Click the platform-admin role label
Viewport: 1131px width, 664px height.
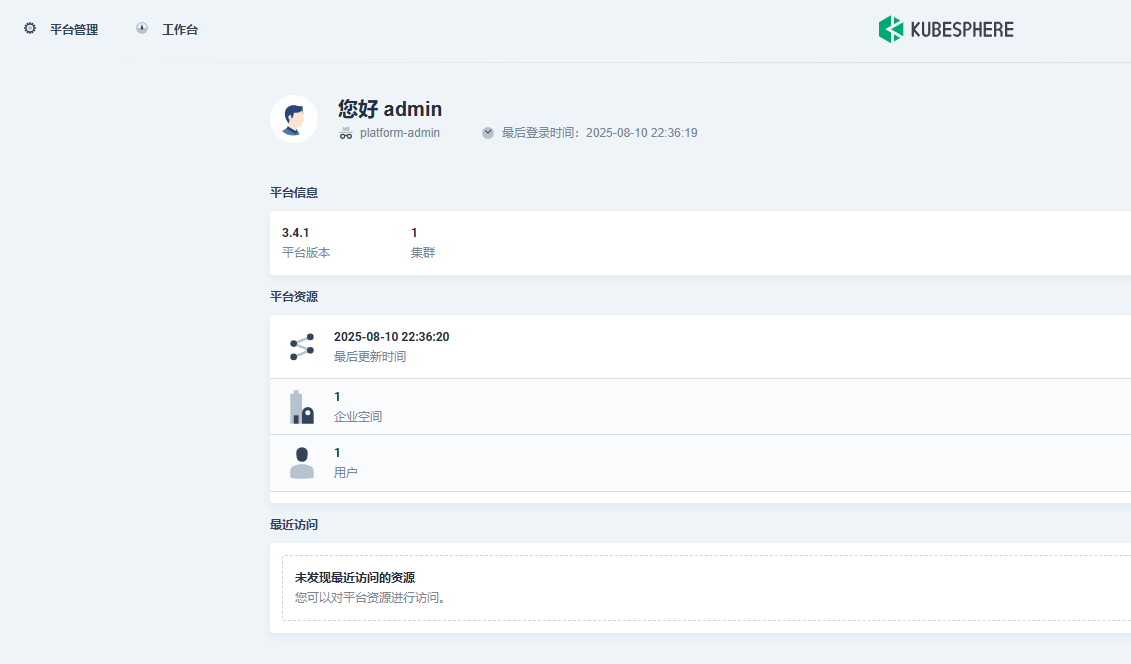(400, 133)
